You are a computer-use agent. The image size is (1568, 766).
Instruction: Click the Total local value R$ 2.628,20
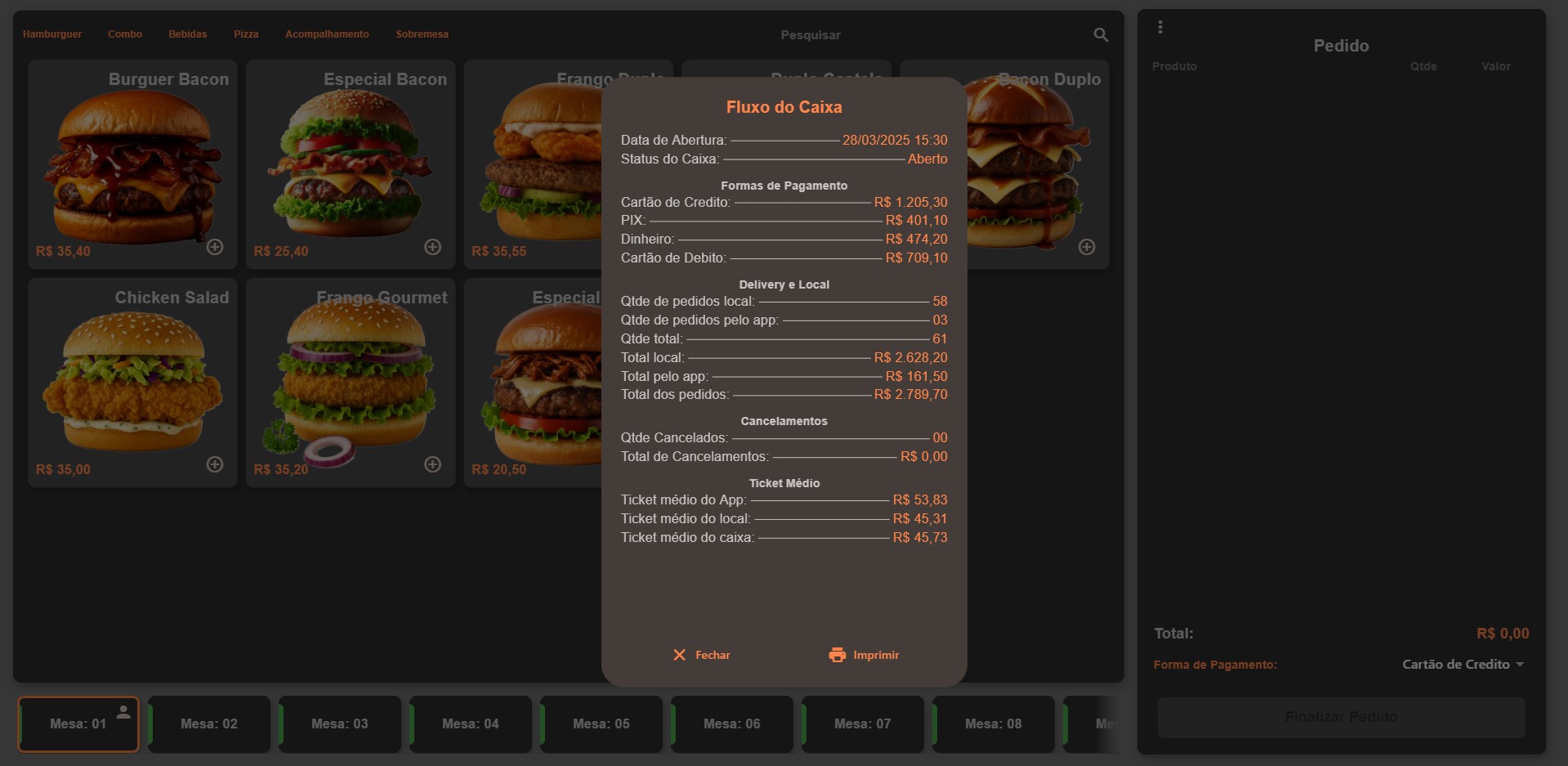coord(911,357)
